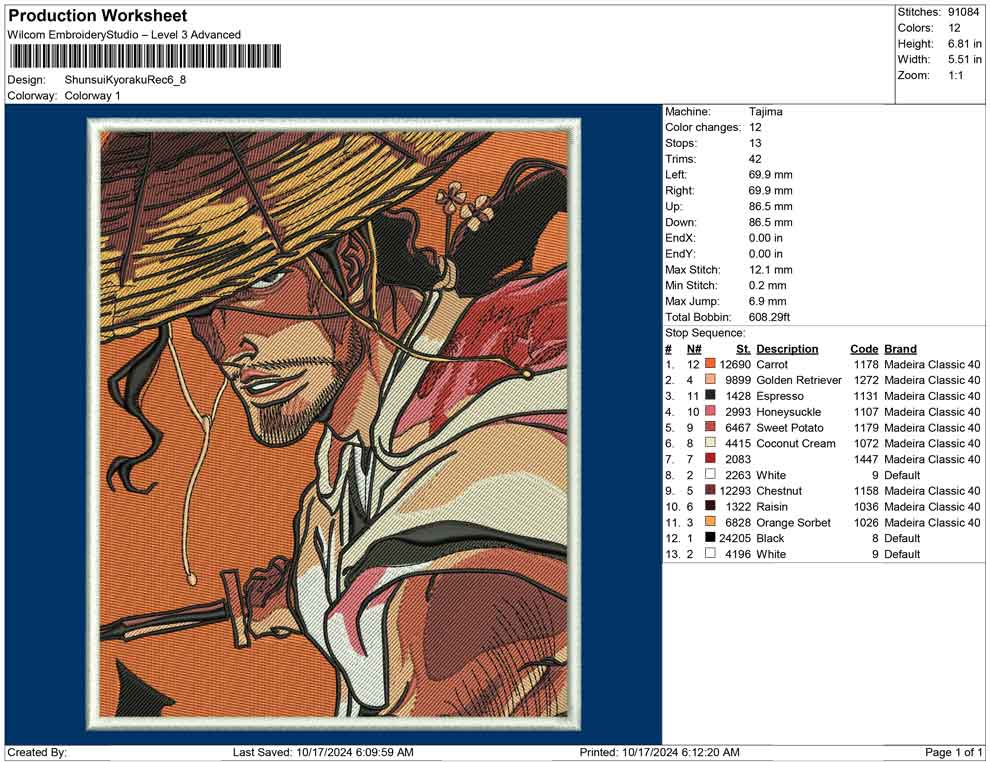Select the Right value 69.9 mm
The image size is (990, 762).
[770, 191]
